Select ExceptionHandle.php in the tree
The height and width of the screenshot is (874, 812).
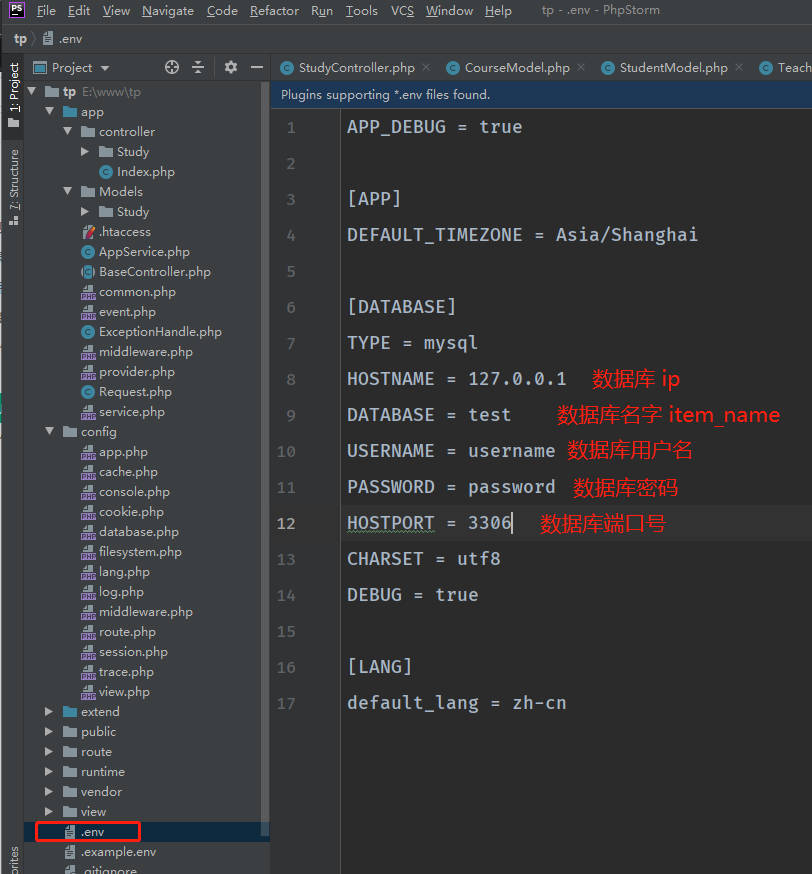point(152,332)
